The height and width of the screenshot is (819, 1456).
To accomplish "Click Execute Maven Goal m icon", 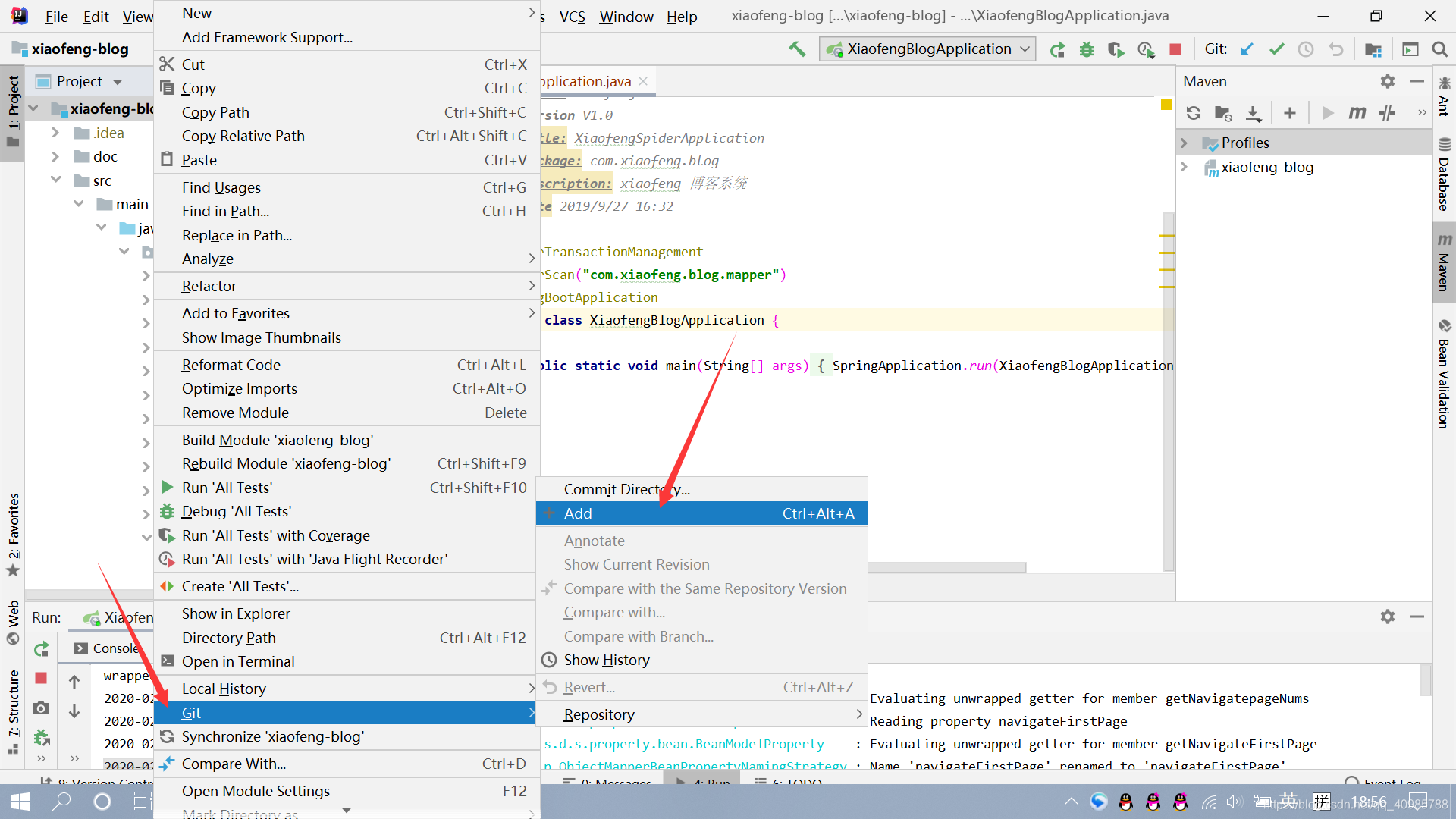I will [x=1357, y=113].
